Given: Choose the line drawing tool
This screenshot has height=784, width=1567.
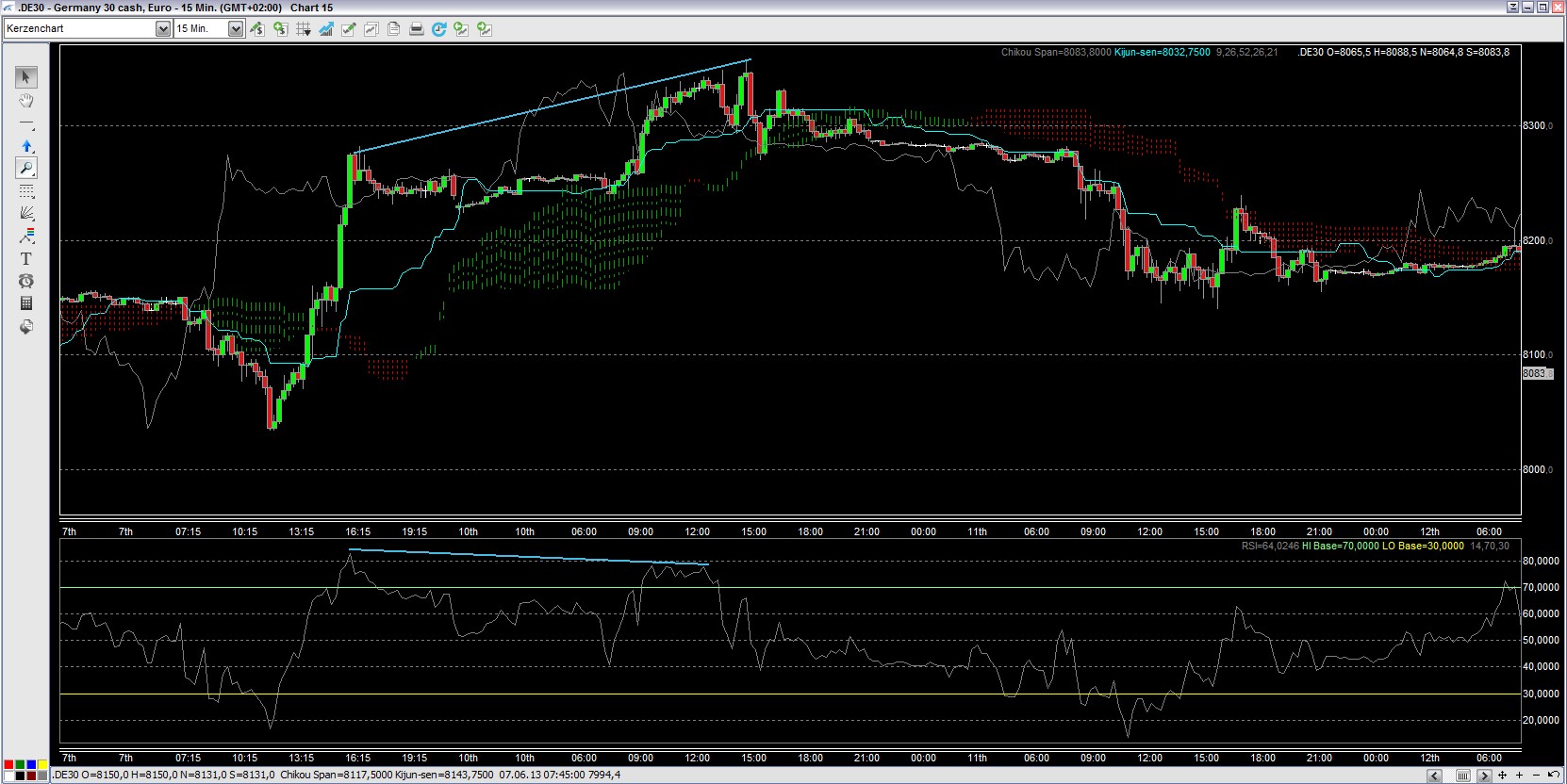Looking at the screenshot, I should point(26,124).
